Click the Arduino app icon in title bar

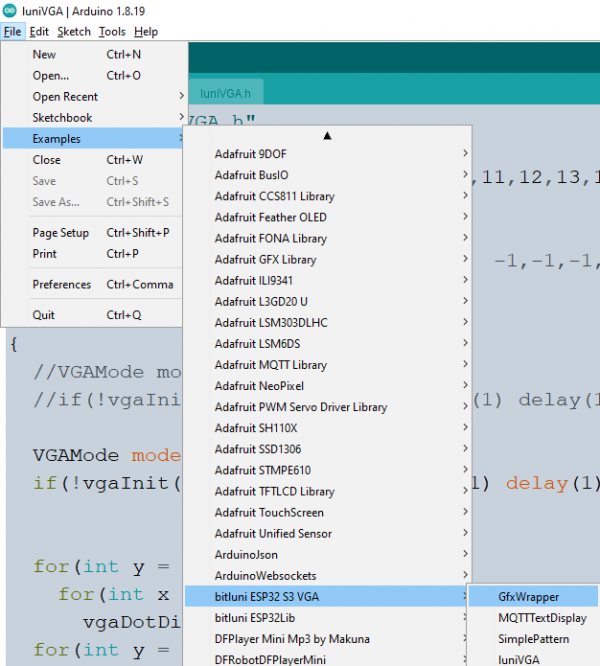(10, 10)
